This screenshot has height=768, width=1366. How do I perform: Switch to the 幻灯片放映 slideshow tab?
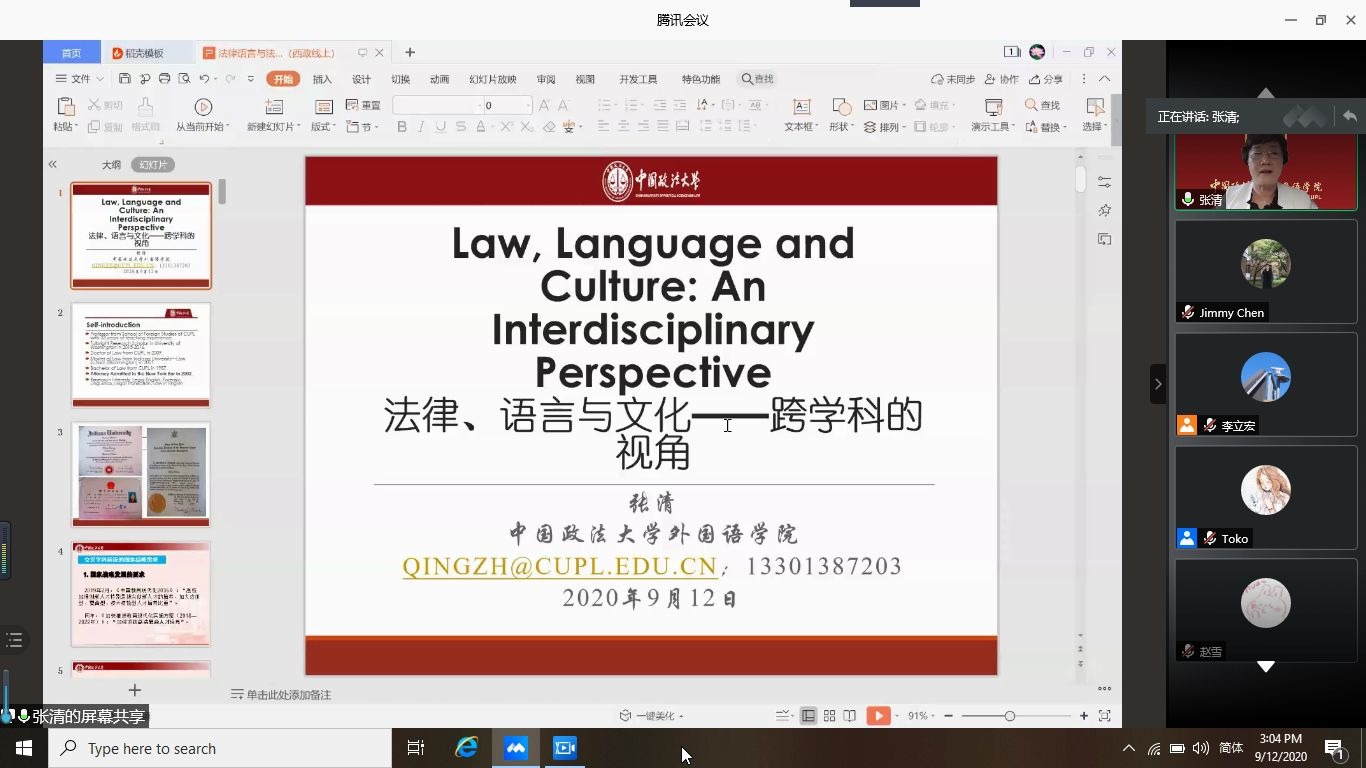(493, 79)
